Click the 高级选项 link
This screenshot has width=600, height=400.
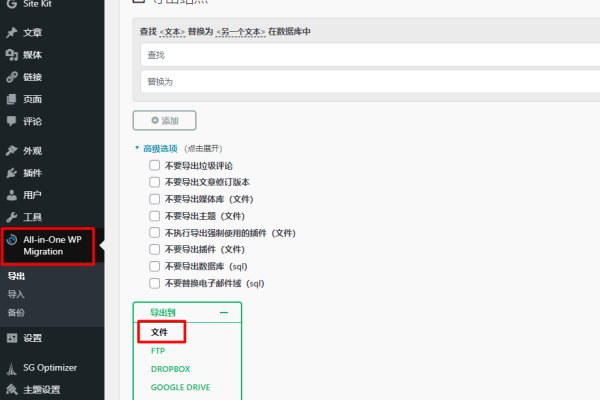tap(160, 149)
